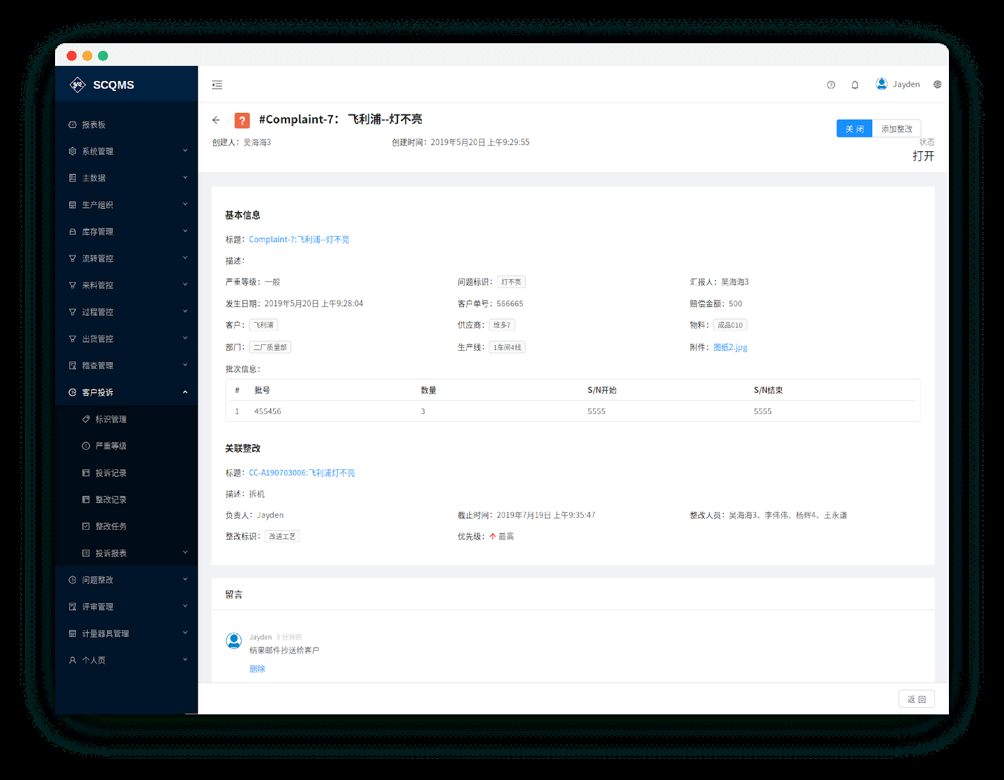Select the 来料管控 menu item
Image resolution: width=1004 pixels, height=780 pixels.
pyautogui.click(x=126, y=286)
